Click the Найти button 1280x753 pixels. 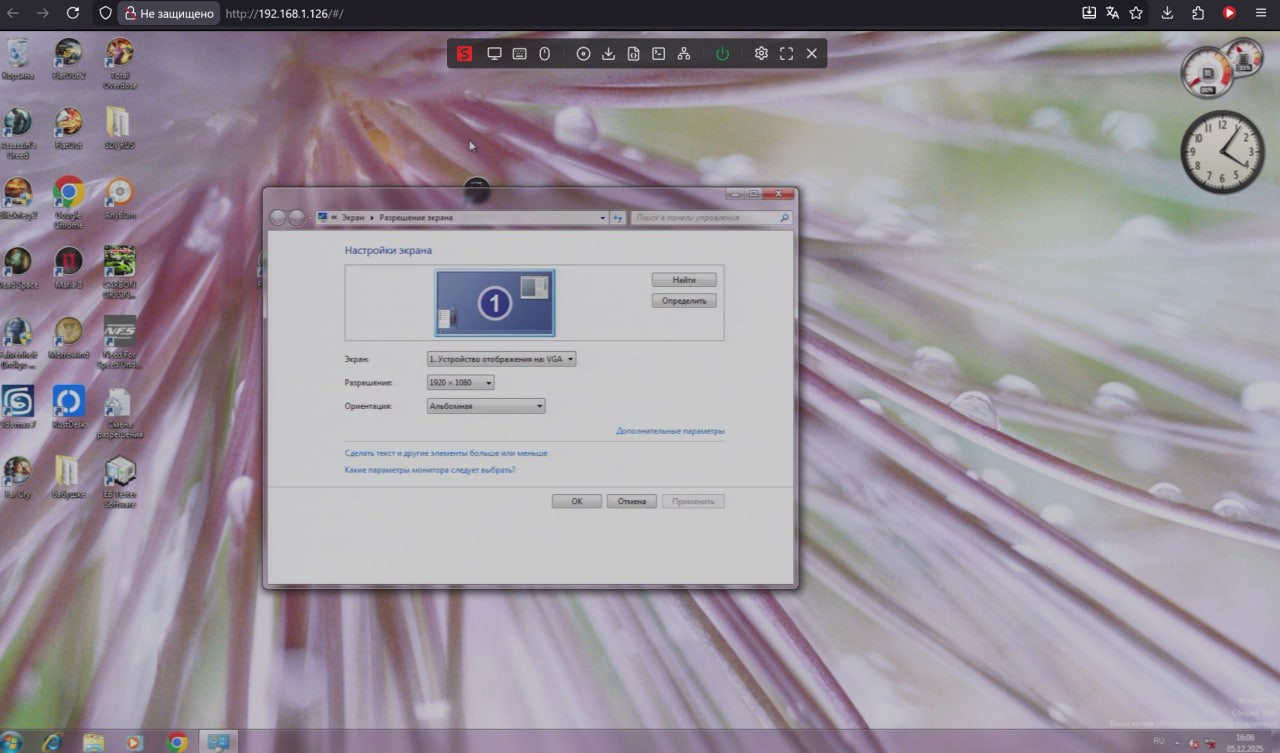[x=684, y=280]
